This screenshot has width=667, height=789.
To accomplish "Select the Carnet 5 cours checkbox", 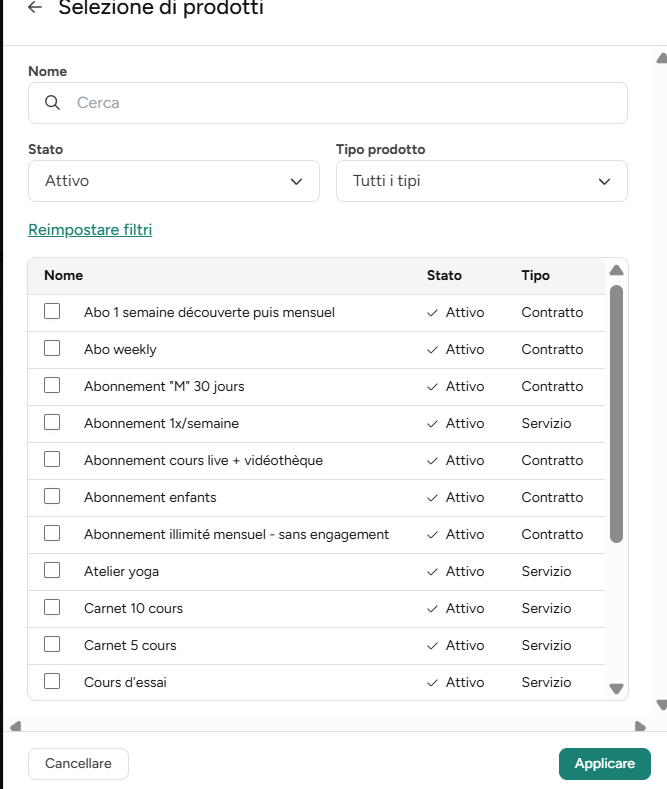I will point(52,644).
